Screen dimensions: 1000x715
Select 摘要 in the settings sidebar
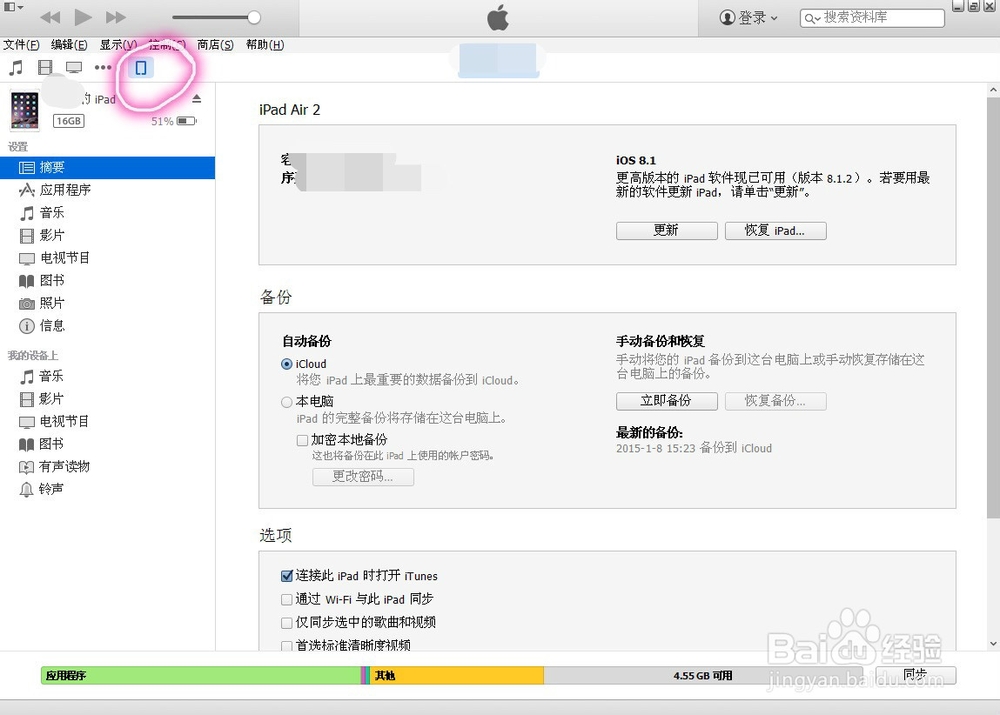pyautogui.click(x=107, y=167)
